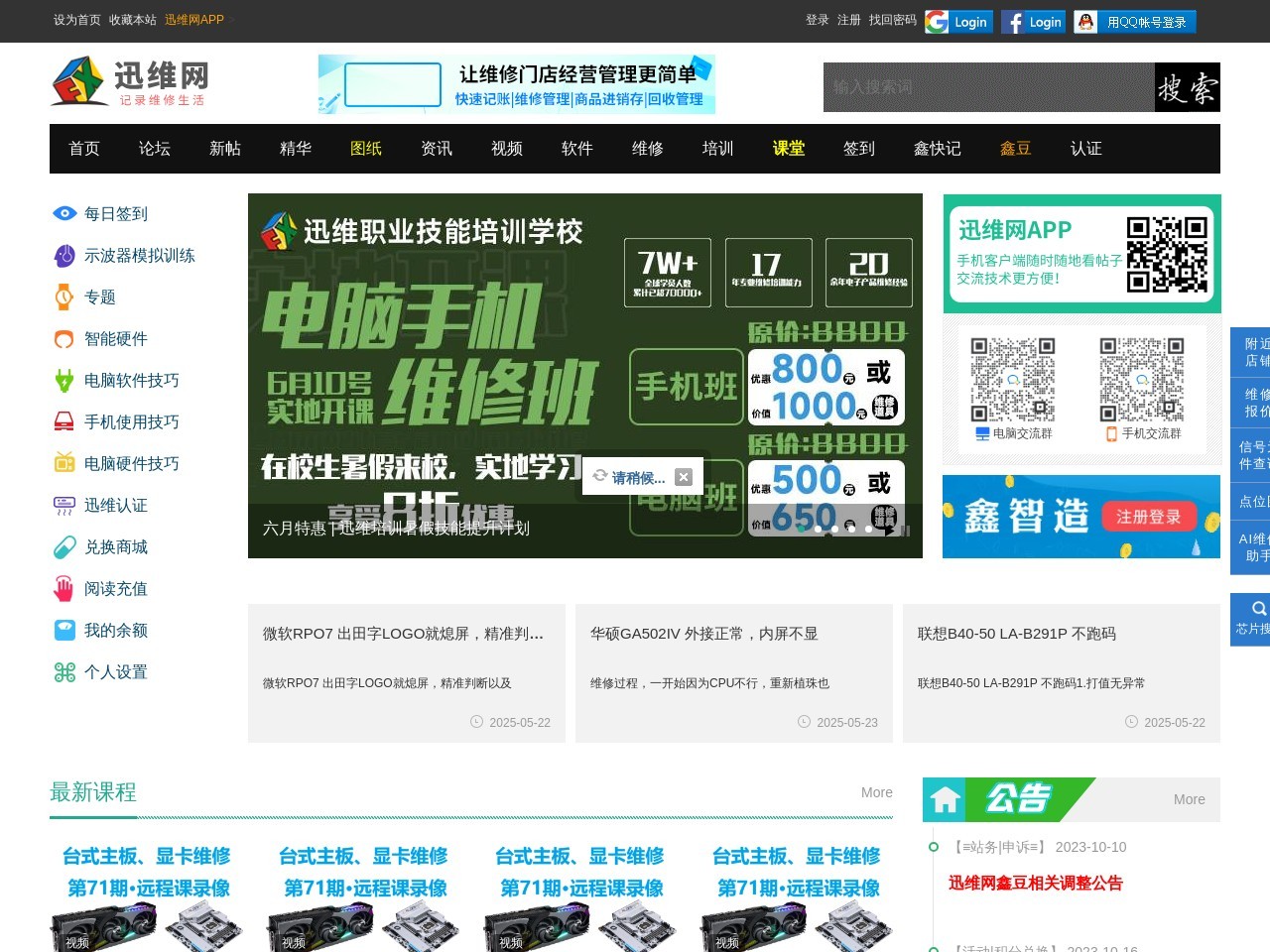The image size is (1270, 952).
Task: Close the 请稍候 loading popup
Action: click(684, 477)
